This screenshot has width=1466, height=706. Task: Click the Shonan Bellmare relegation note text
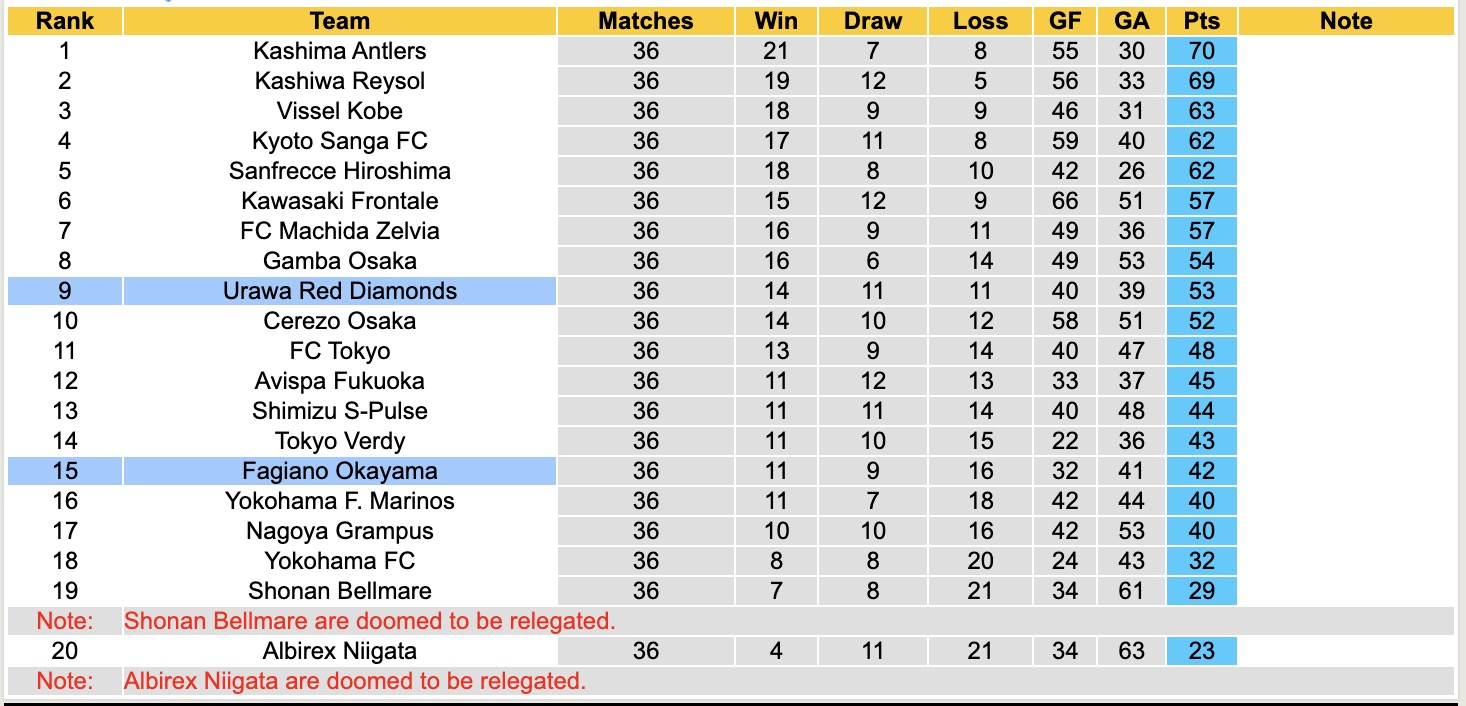[x=369, y=621]
